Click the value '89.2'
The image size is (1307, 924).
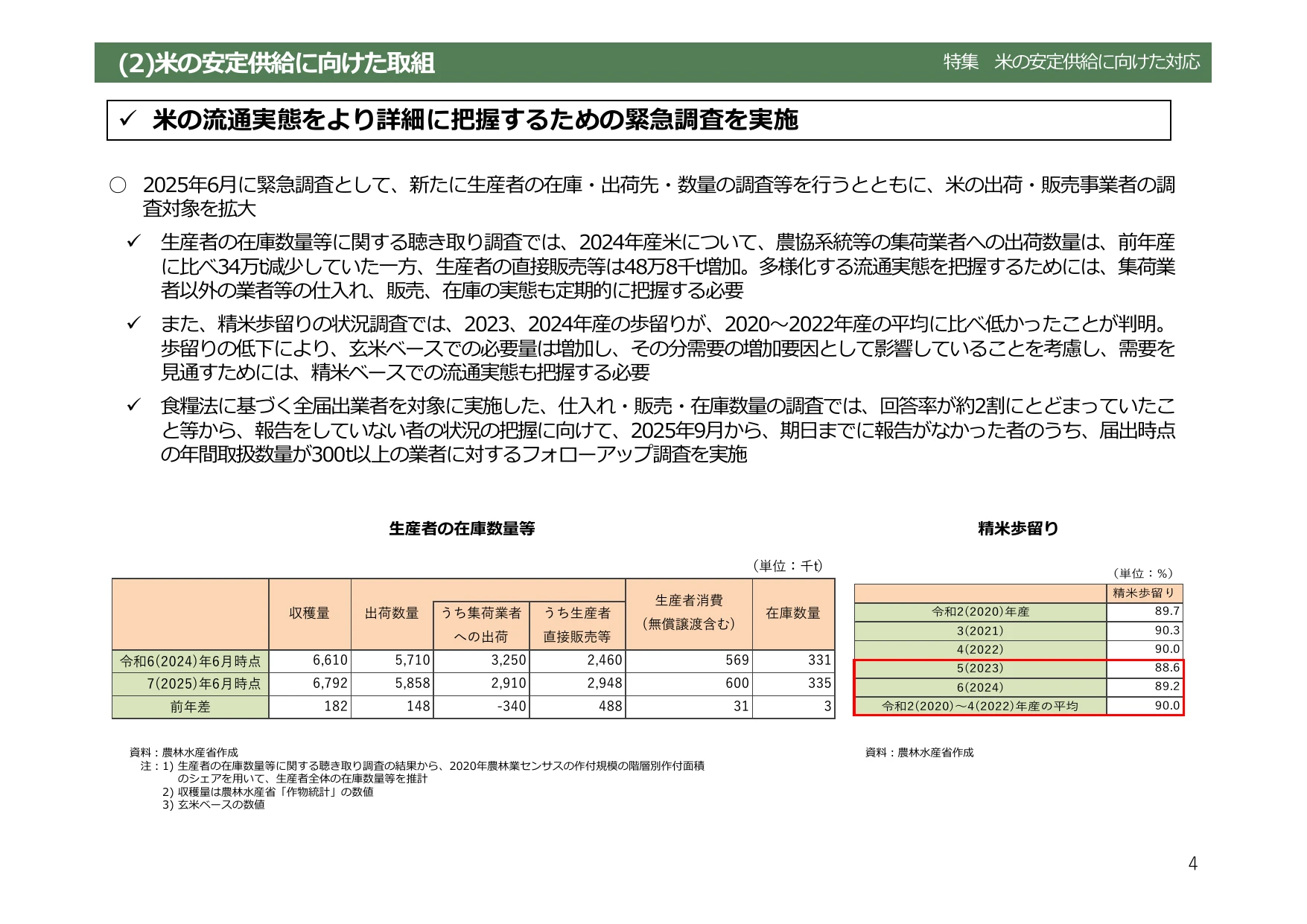(x=1167, y=686)
